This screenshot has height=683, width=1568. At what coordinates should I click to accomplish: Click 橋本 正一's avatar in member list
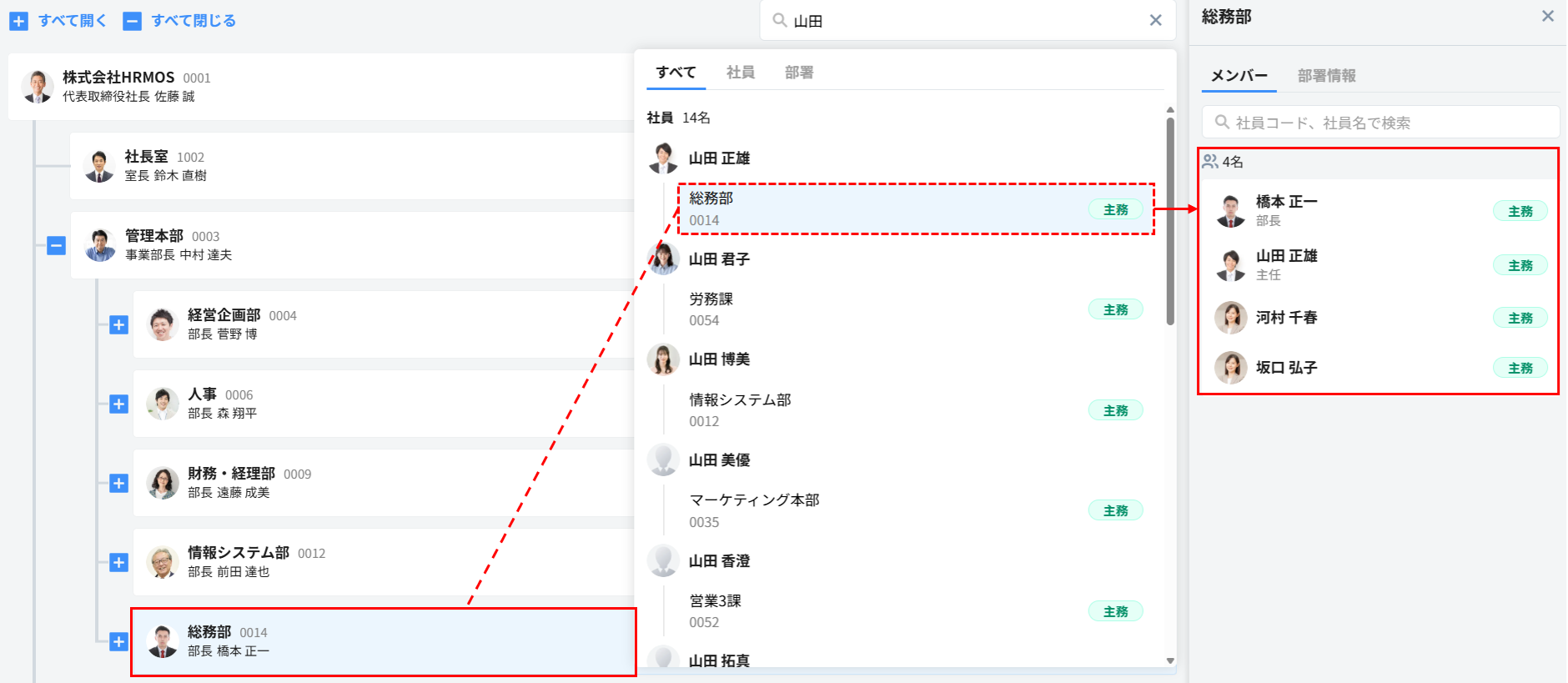pos(1230,211)
